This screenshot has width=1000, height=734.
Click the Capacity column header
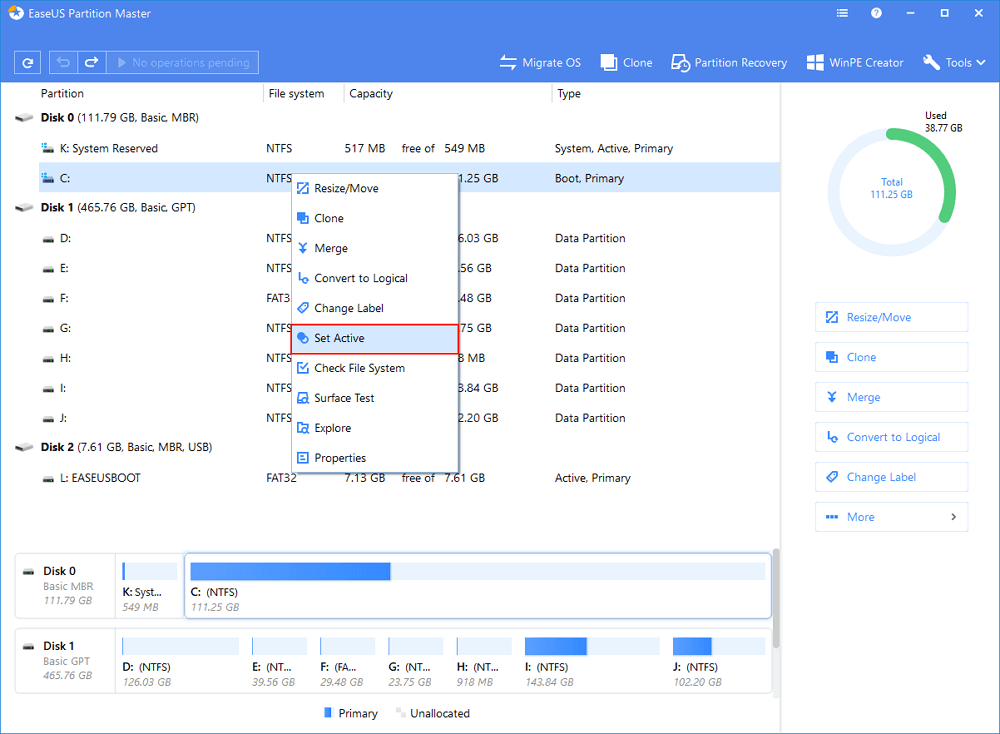(x=371, y=93)
